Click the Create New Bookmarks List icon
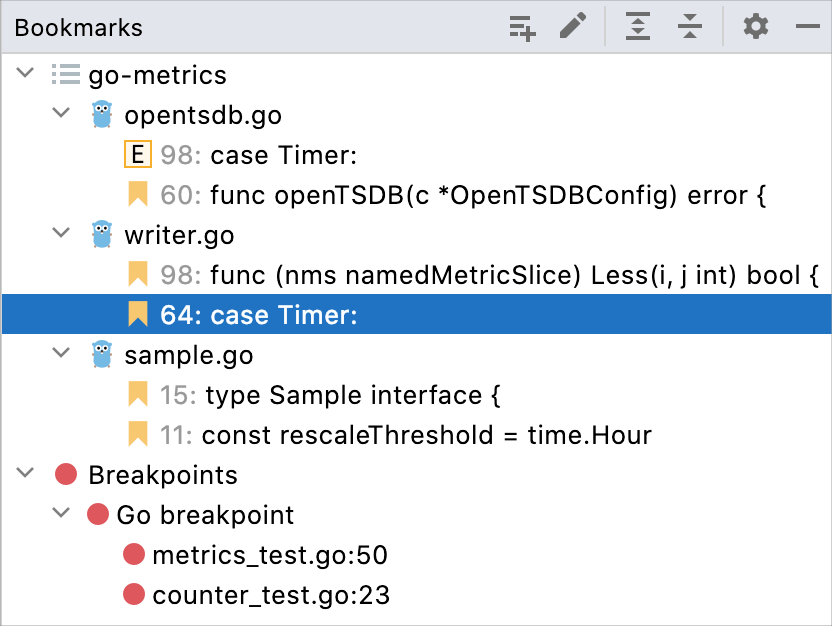 pyautogui.click(x=521, y=27)
